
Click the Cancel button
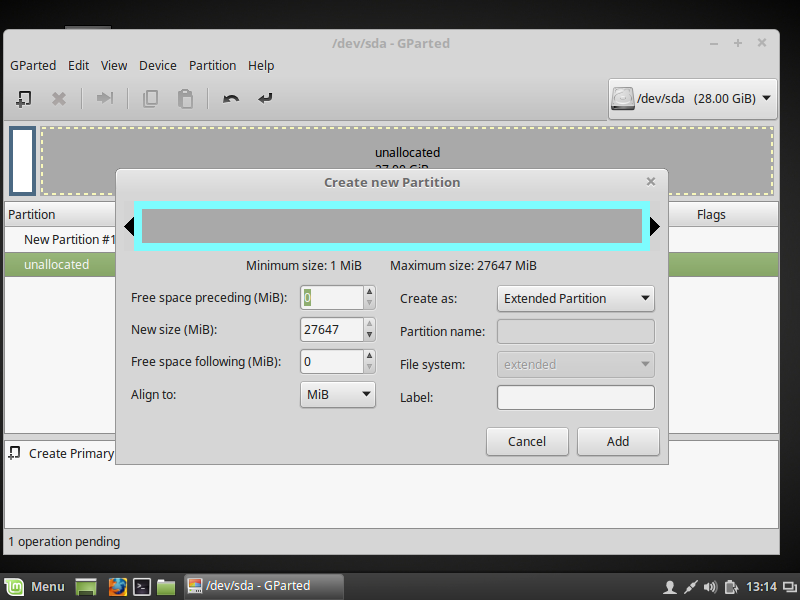pyautogui.click(x=527, y=441)
